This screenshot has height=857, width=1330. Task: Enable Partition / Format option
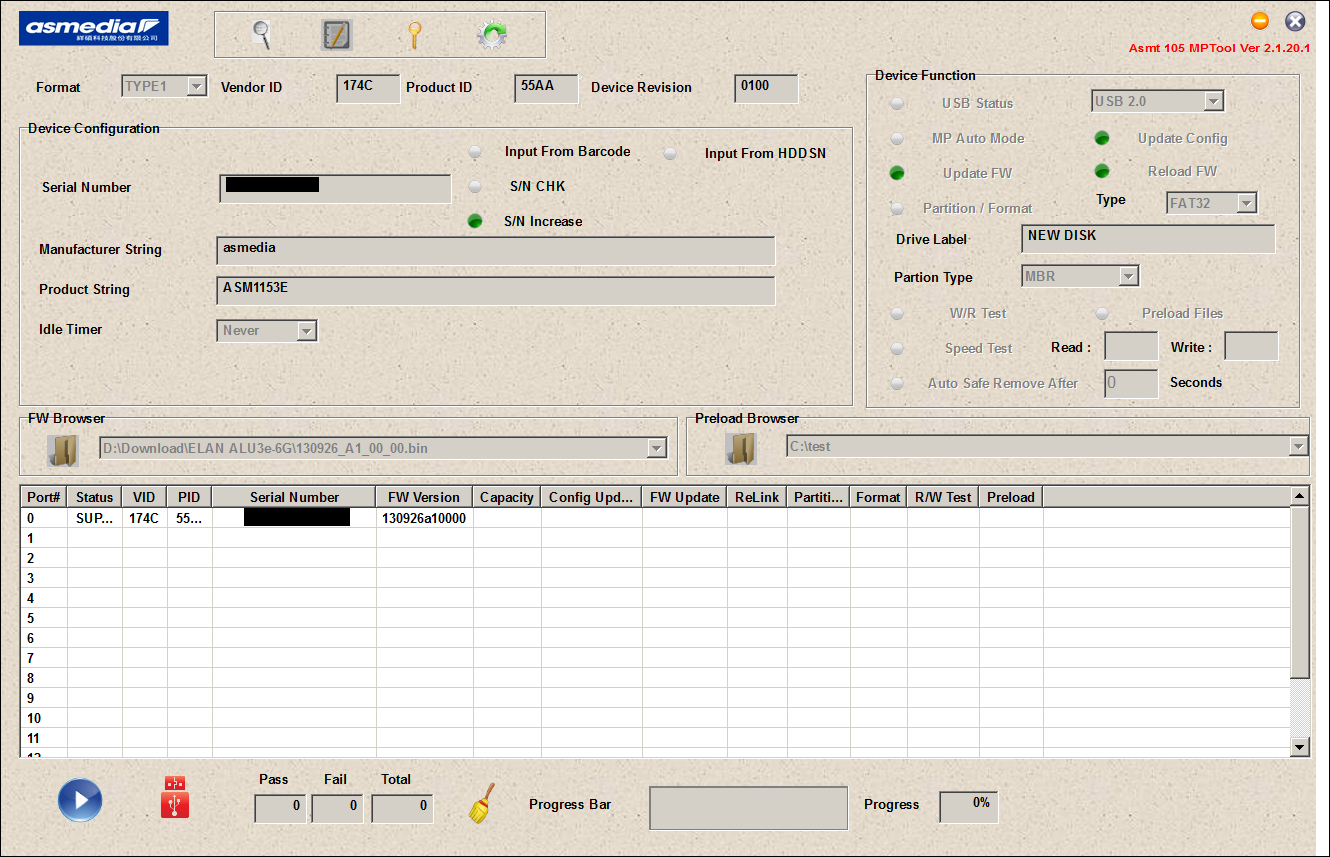[897, 208]
